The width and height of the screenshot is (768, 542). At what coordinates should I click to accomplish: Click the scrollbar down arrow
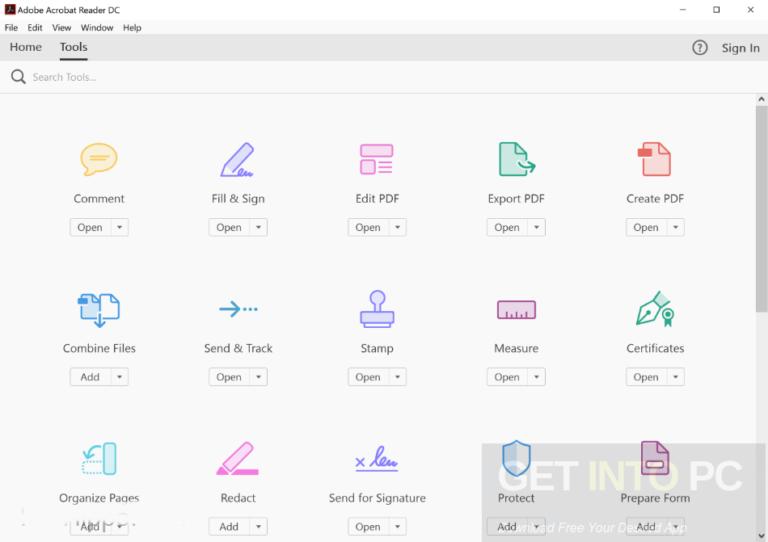click(x=761, y=535)
